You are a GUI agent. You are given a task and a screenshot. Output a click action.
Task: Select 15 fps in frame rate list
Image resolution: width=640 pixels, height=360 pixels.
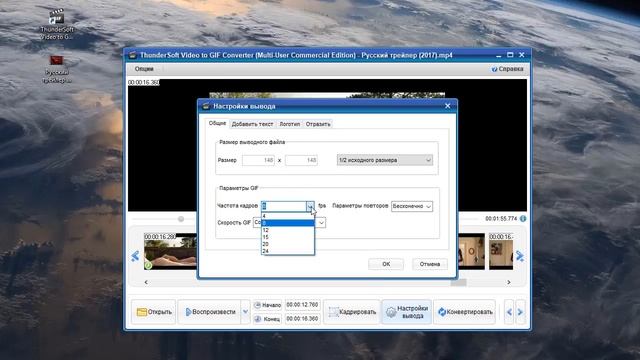pos(288,237)
